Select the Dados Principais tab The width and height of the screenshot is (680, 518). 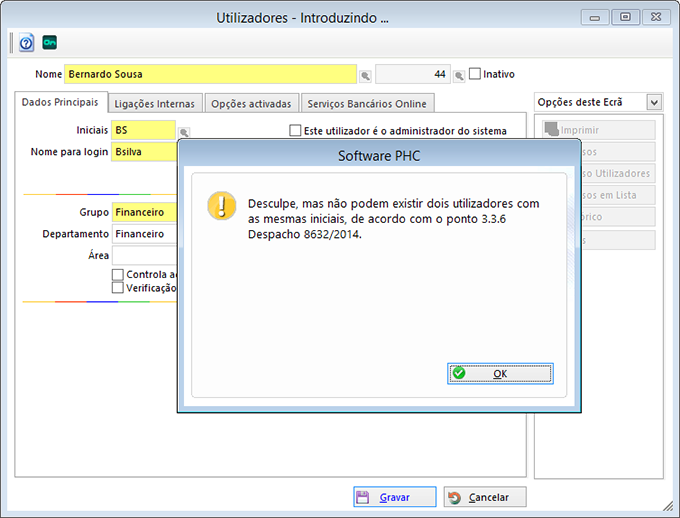(60, 102)
